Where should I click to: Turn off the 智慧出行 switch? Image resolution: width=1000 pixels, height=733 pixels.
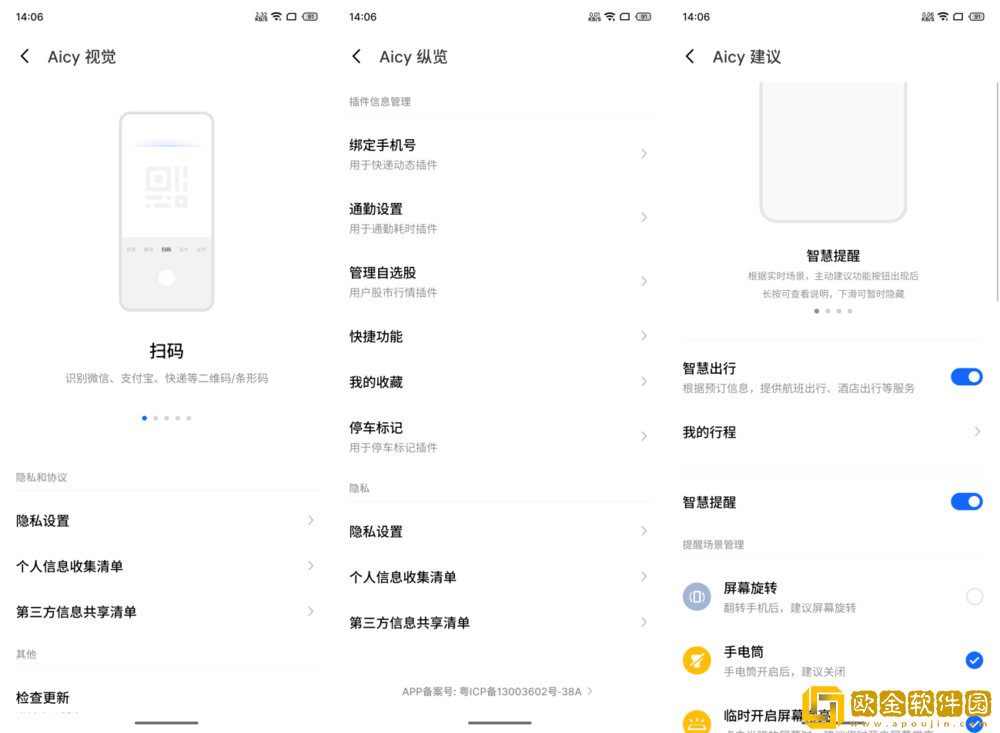(x=966, y=377)
